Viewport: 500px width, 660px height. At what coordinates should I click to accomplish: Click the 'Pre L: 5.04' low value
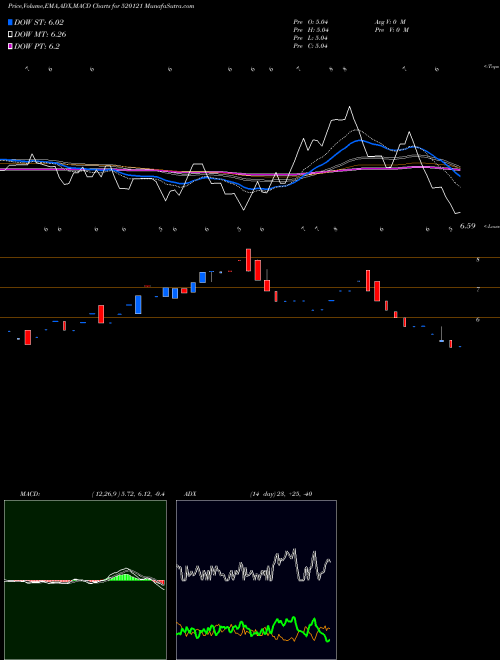coord(311,38)
